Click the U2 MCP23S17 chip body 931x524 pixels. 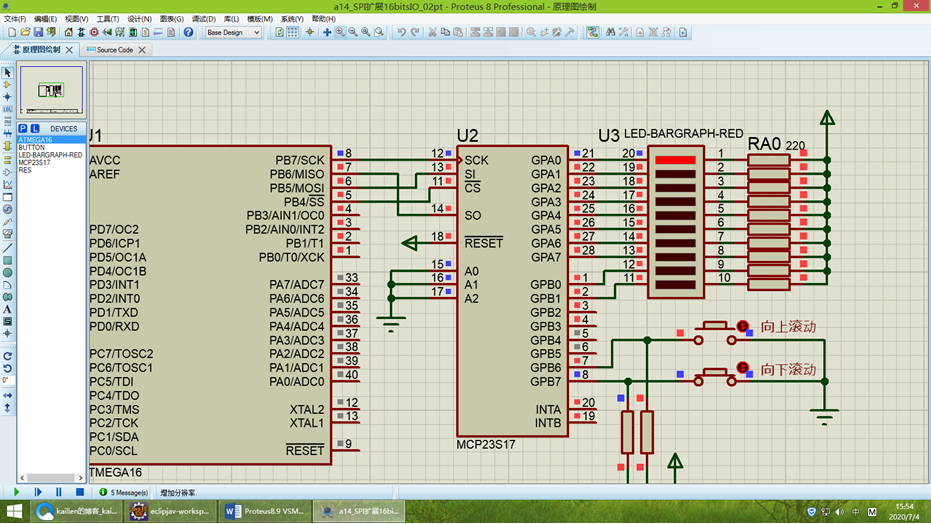point(512,291)
